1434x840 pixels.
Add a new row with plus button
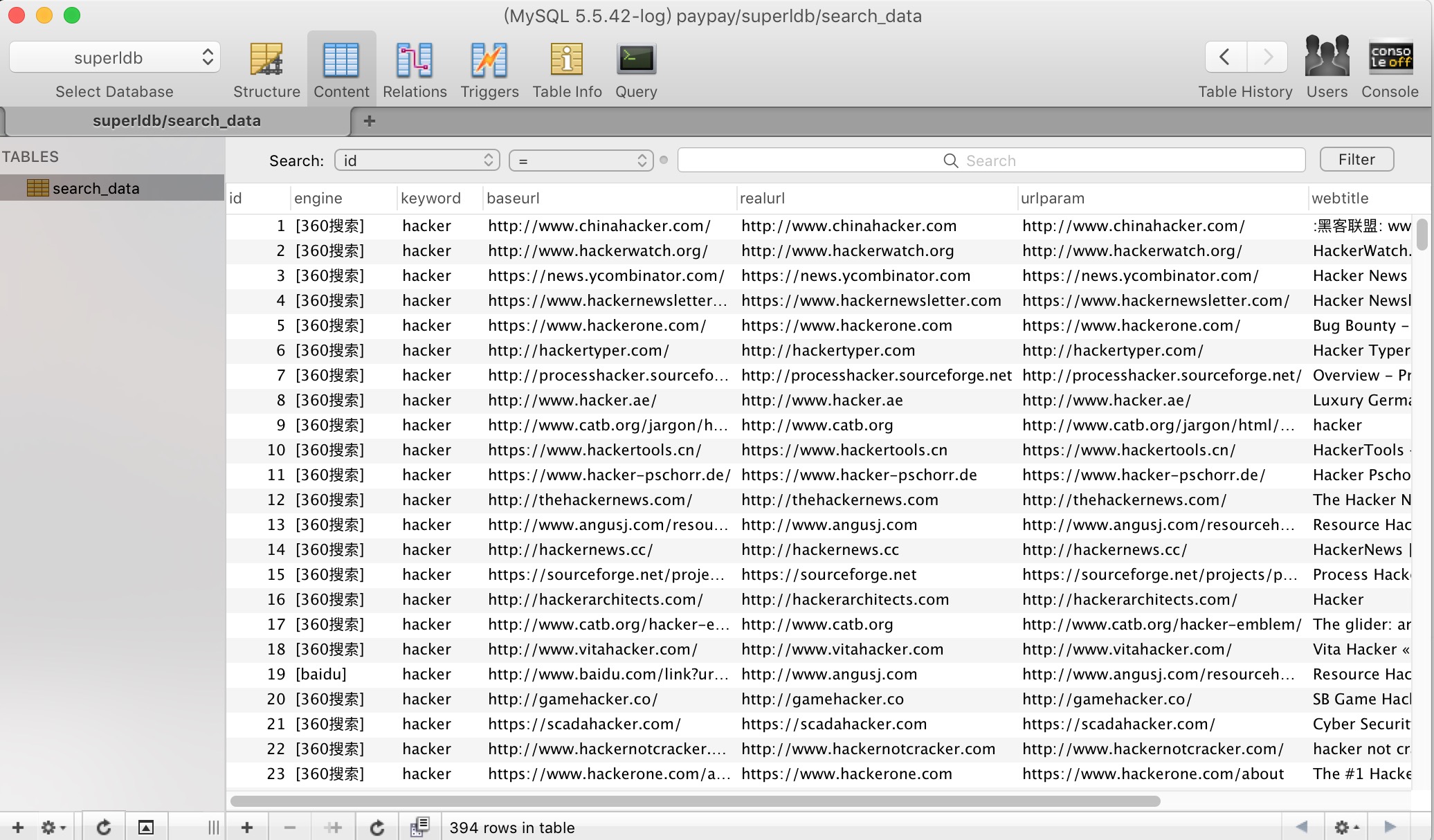click(247, 828)
